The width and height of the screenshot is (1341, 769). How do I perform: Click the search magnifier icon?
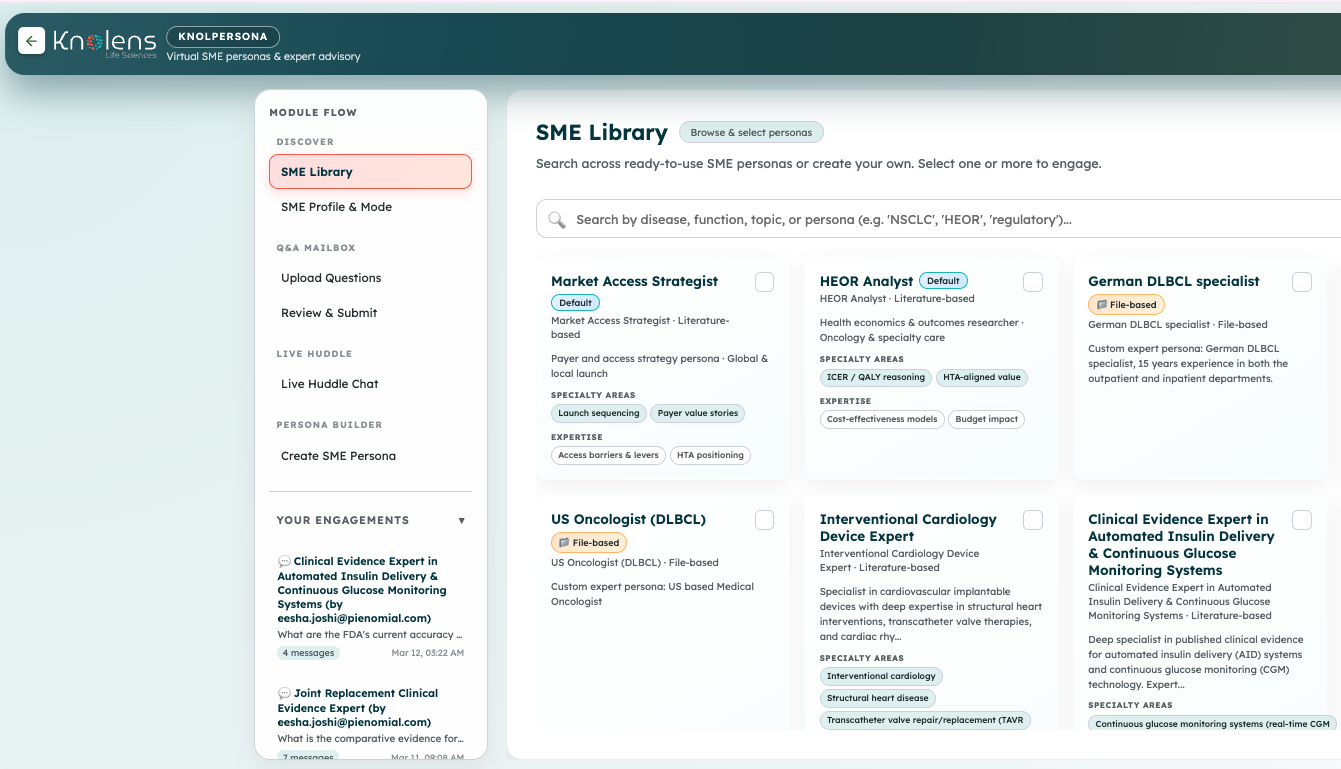coord(557,220)
